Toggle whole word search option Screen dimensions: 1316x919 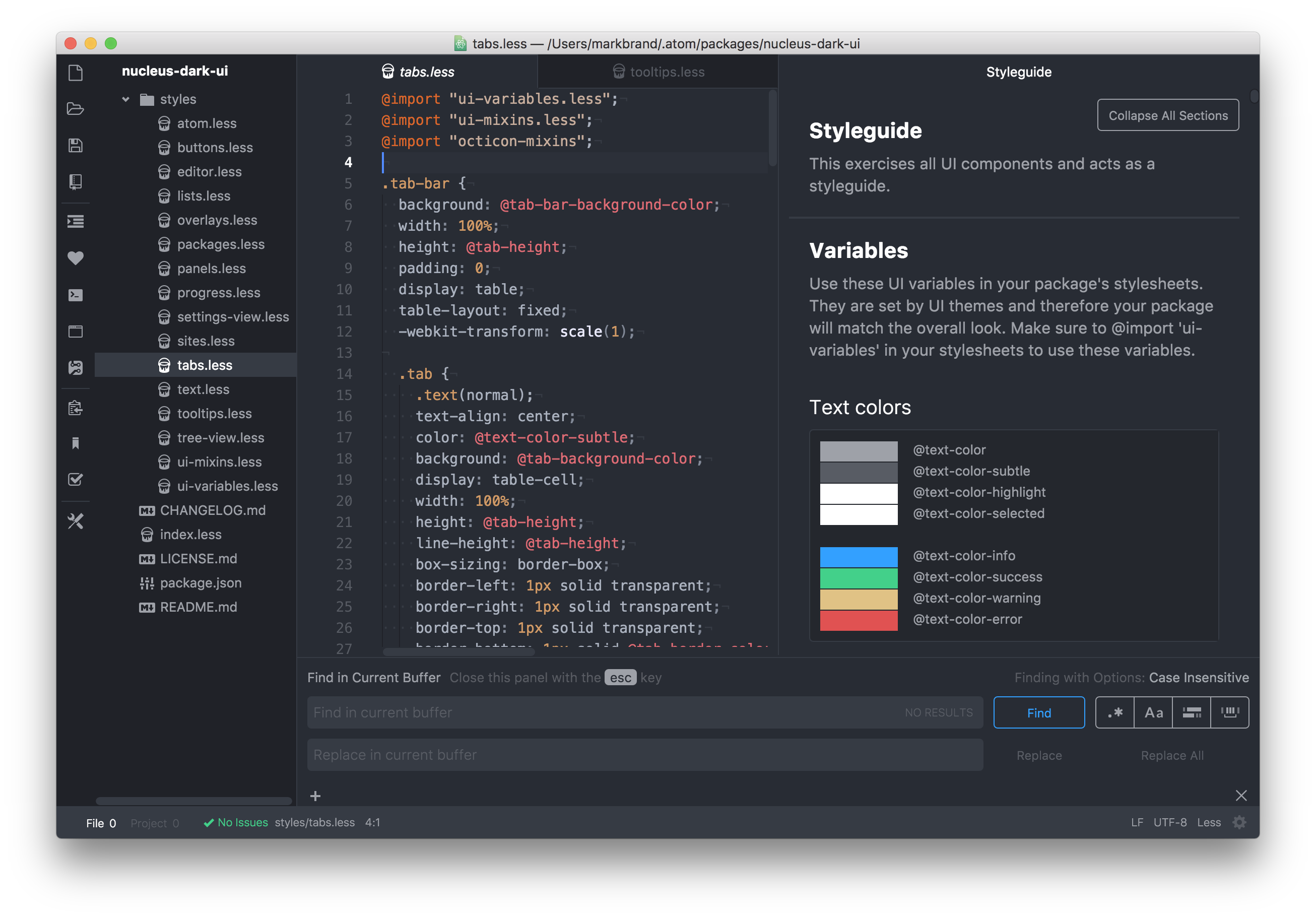point(1229,712)
